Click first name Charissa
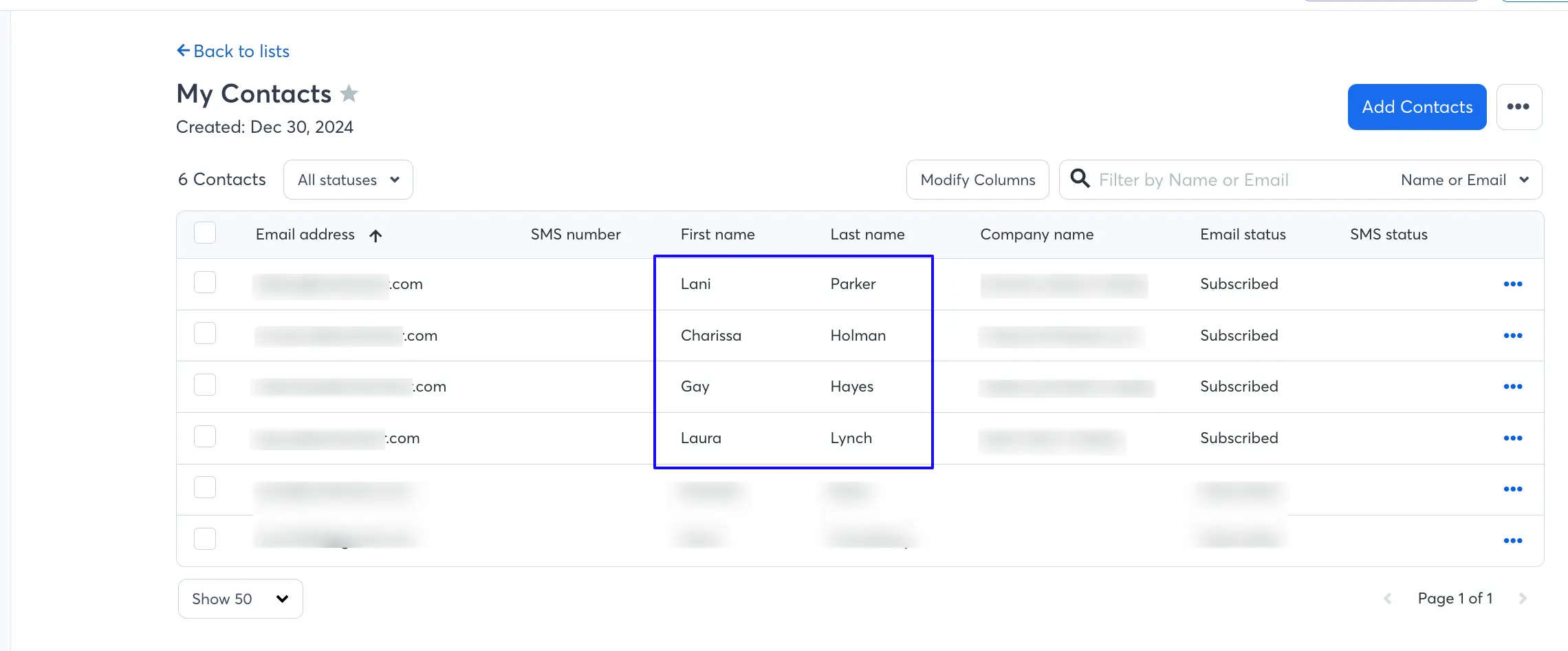Image resolution: width=1568 pixels, height=651 pixels. pyautogui.click(x=710, y=335)
